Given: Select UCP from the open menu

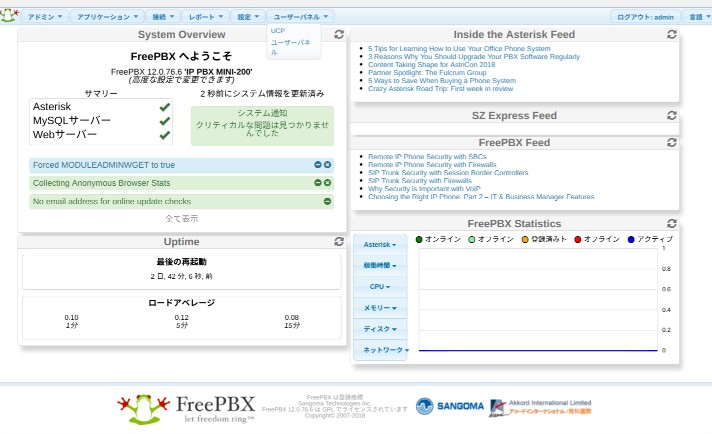Looking at the screenshot, I should [x=278, y=31].
